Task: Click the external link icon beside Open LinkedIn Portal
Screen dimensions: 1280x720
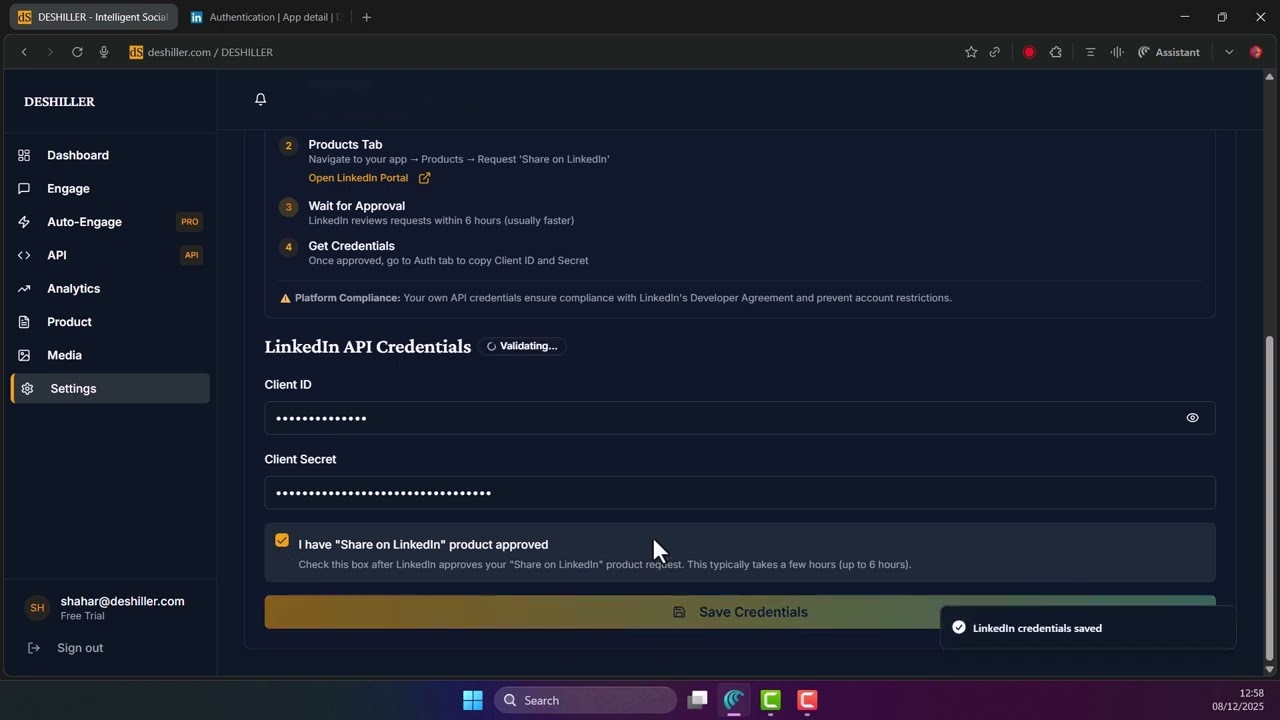Action: click(424, 178)
